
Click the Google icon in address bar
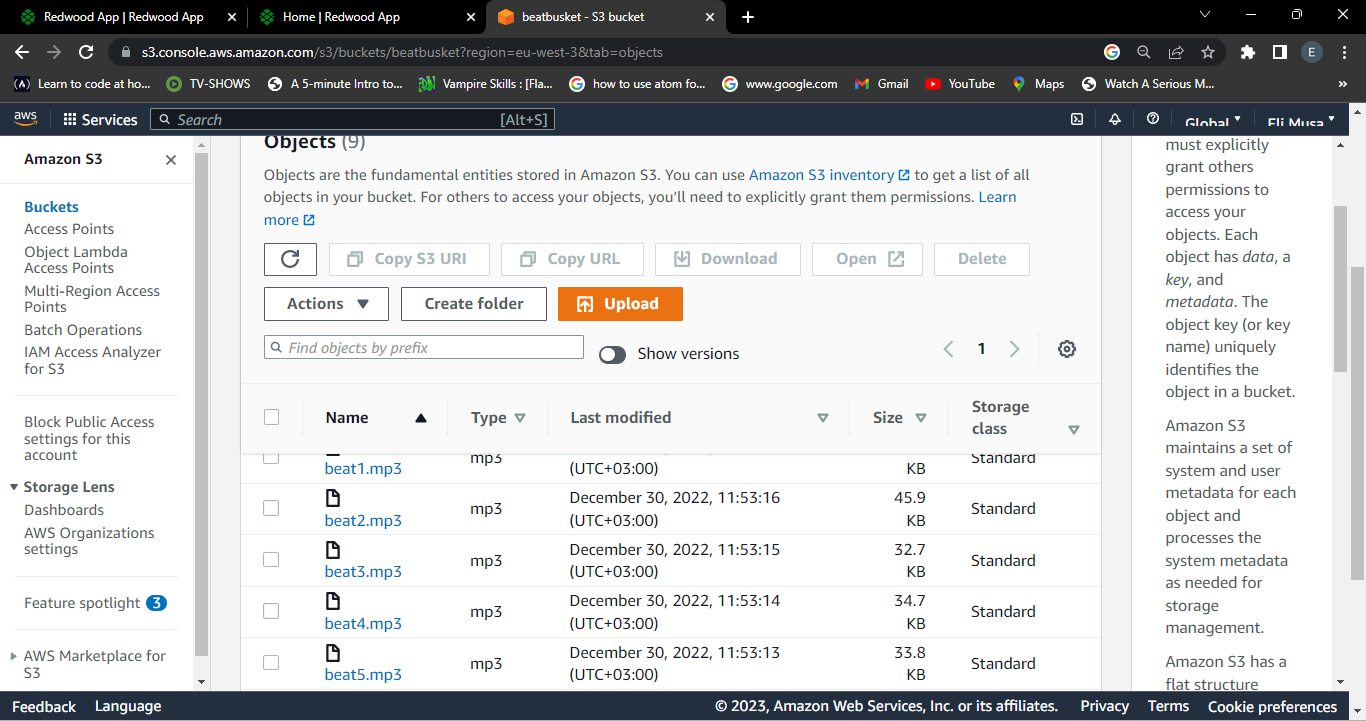1112,52
